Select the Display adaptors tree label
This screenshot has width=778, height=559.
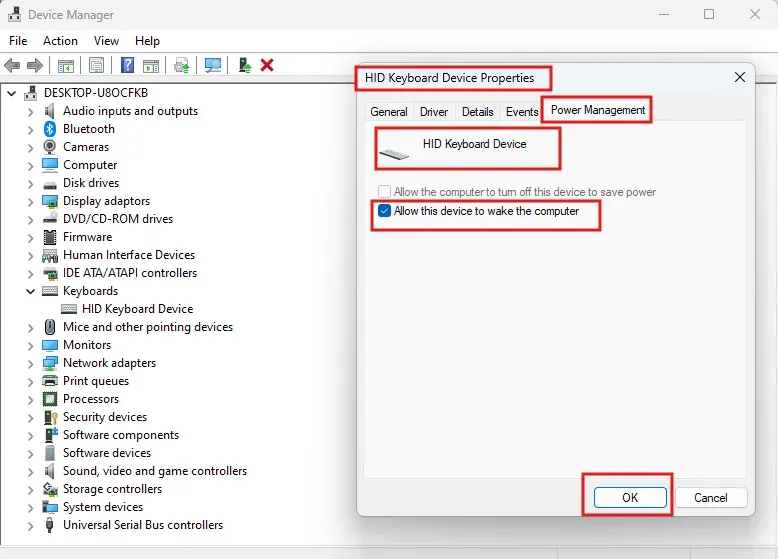coord(106,201)
